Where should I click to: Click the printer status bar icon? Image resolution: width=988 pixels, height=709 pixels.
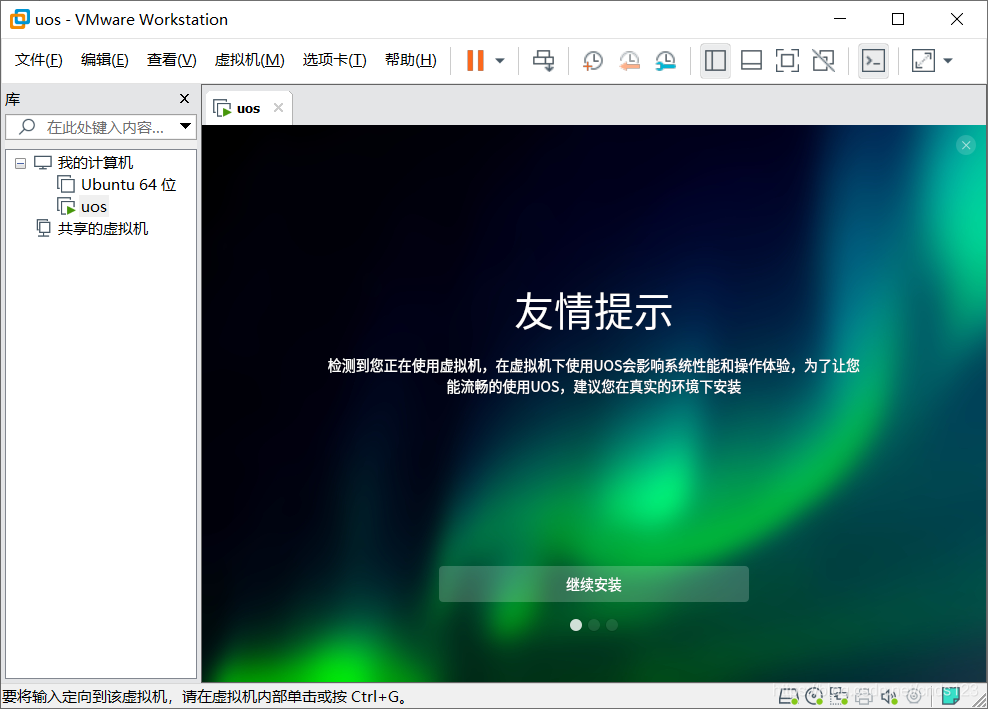pos(864,696)
